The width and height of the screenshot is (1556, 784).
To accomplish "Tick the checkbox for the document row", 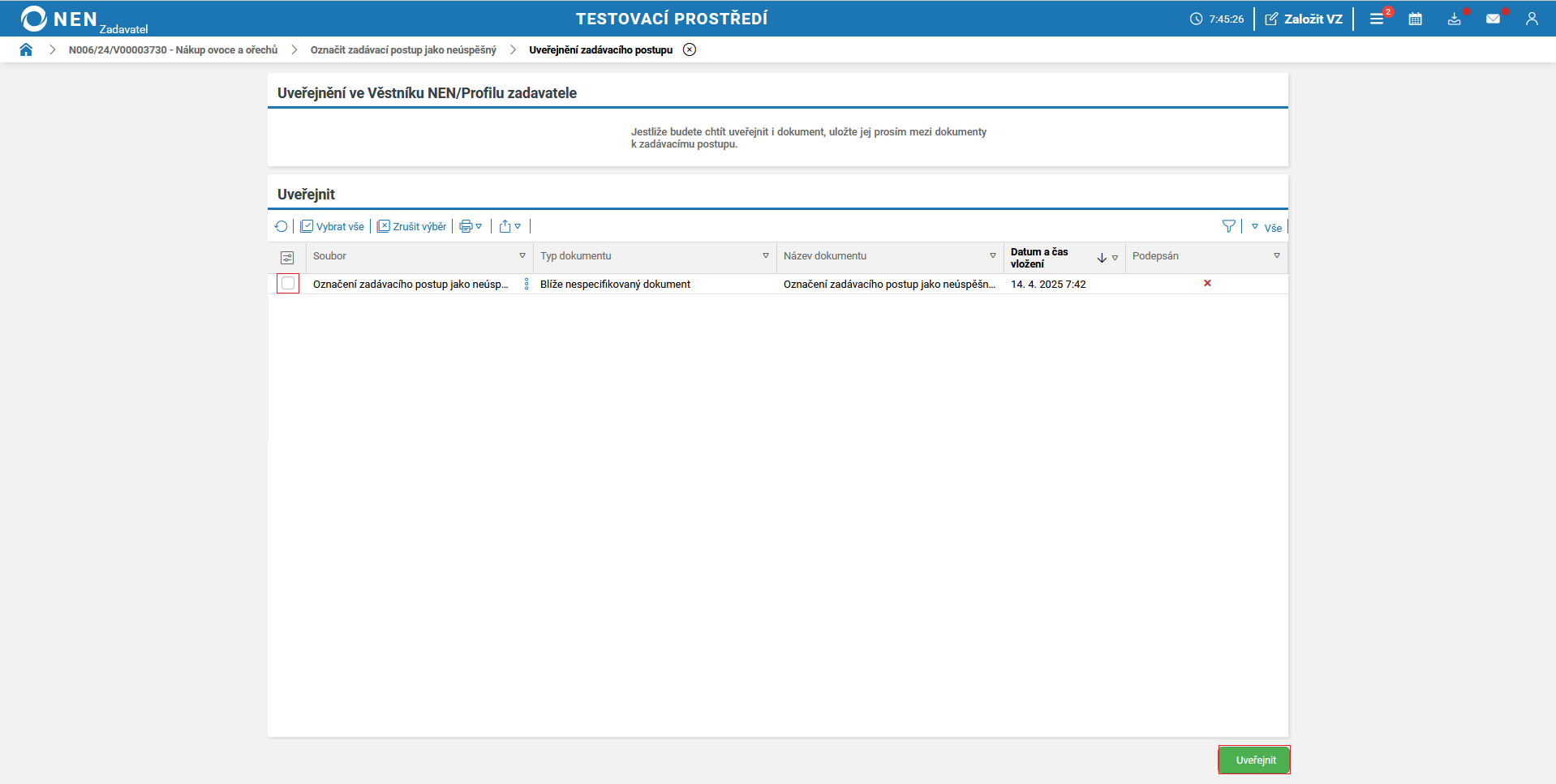I will click(x=288, y=284).
